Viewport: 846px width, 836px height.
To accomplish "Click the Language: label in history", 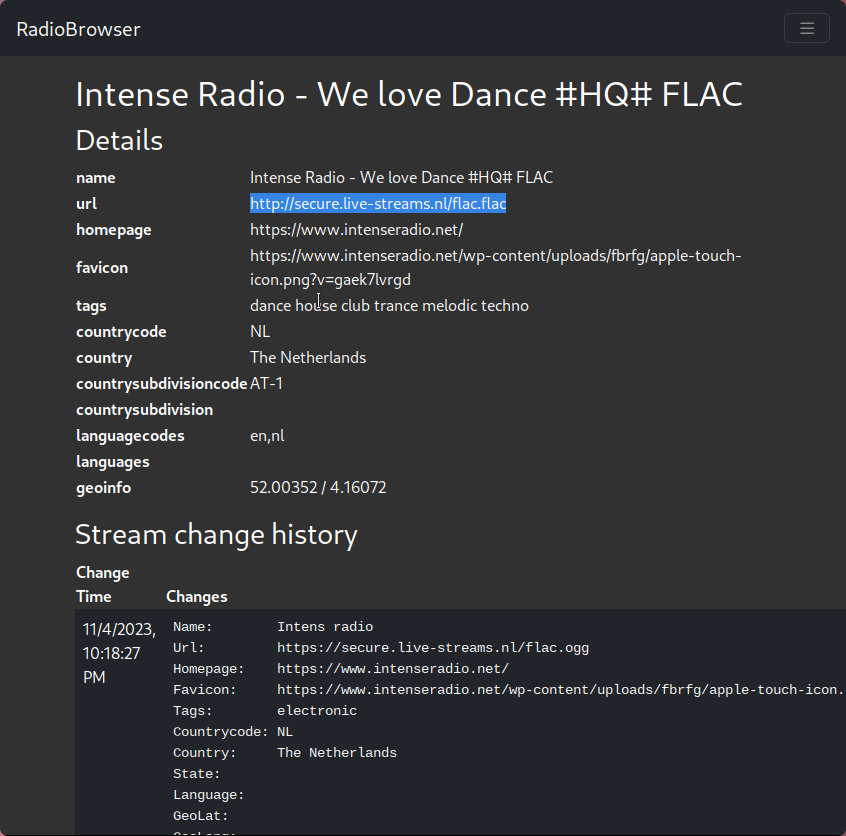I will click(x=208, y=795).
